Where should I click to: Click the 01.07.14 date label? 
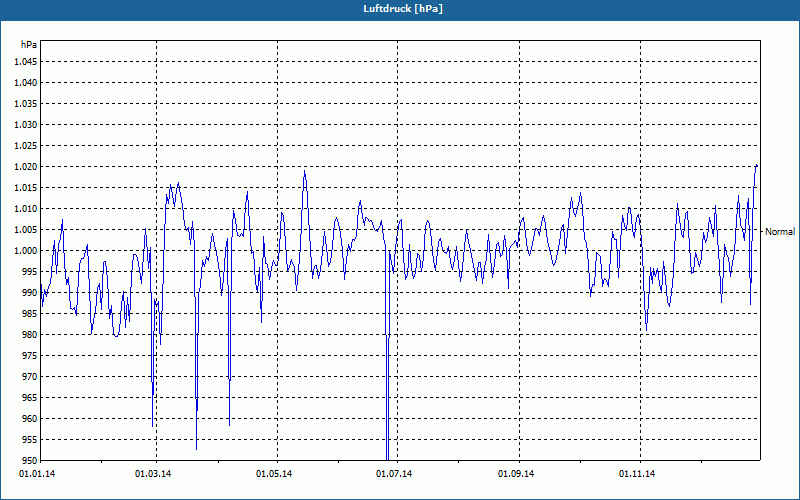click(394, 474)
